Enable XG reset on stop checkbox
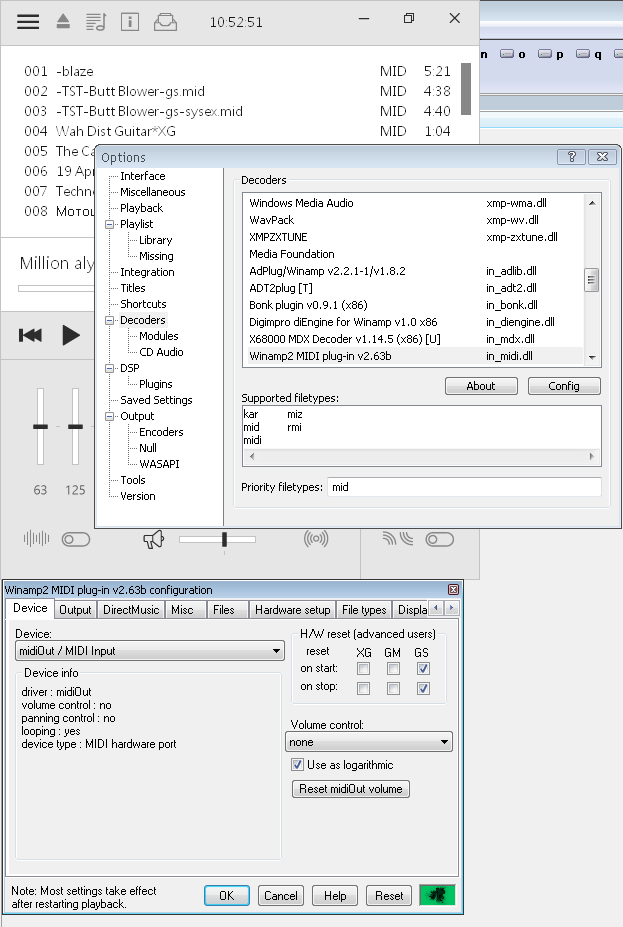The width and height of the screenshot is (623, 927). point(365,688)
